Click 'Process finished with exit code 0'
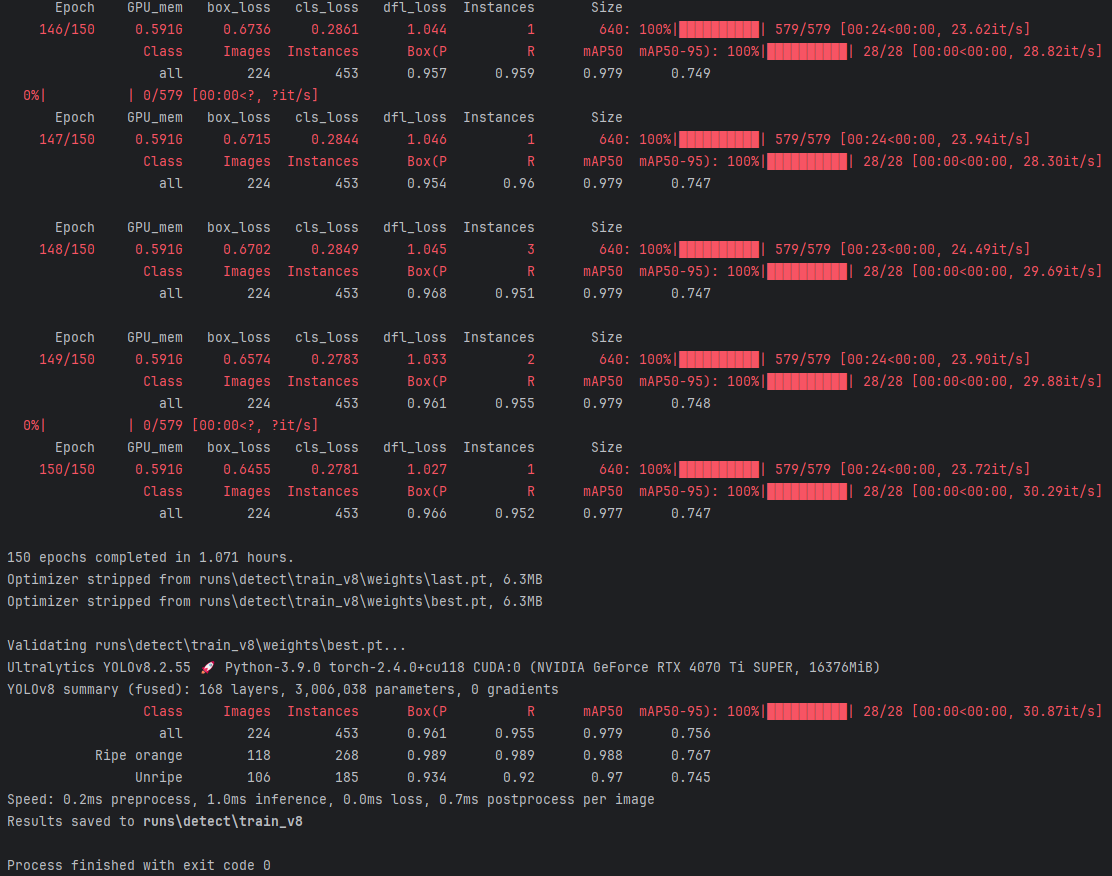 pyautogui.click(x=139, y=865)
